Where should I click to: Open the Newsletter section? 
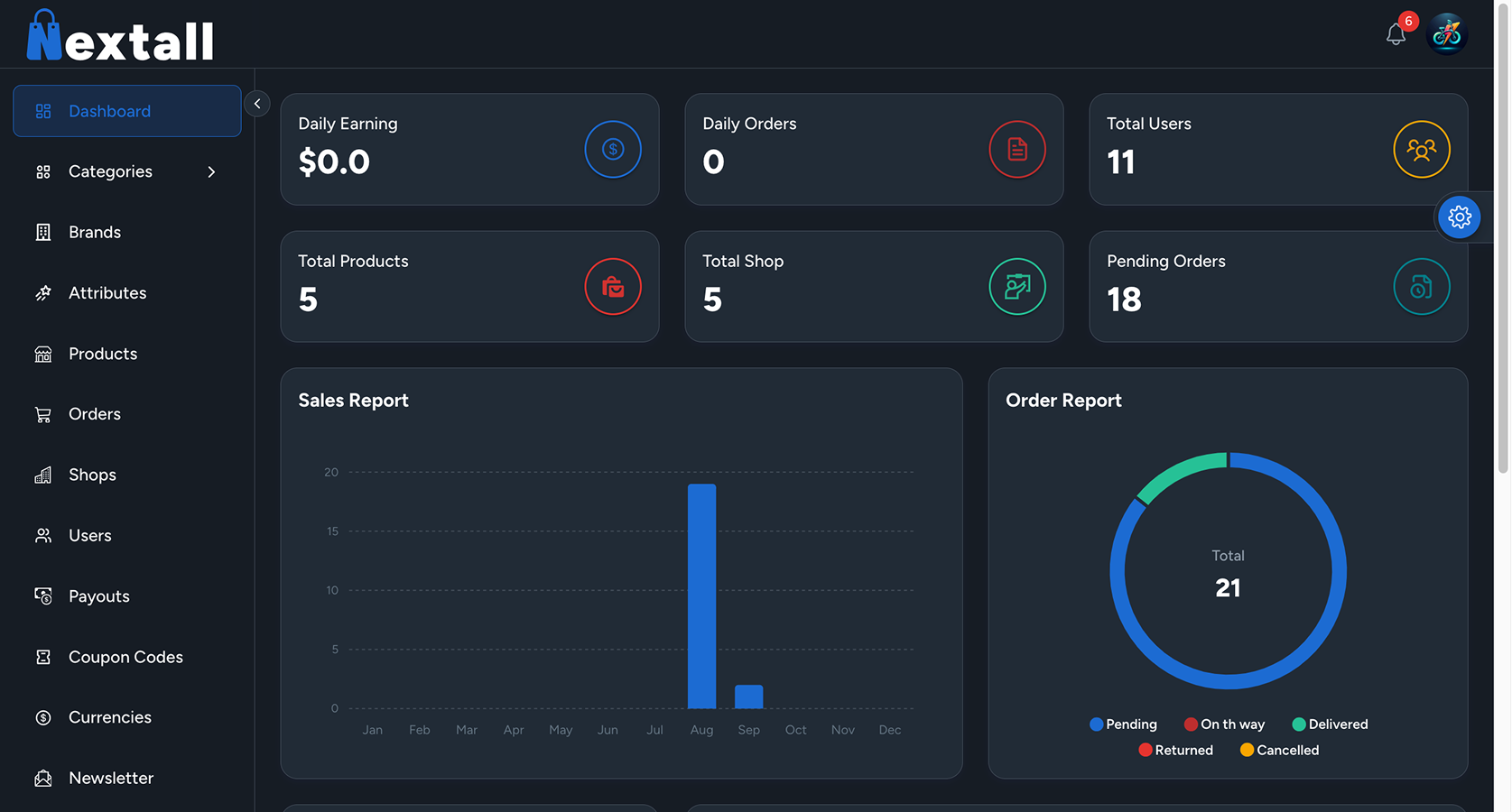[110, 778]
